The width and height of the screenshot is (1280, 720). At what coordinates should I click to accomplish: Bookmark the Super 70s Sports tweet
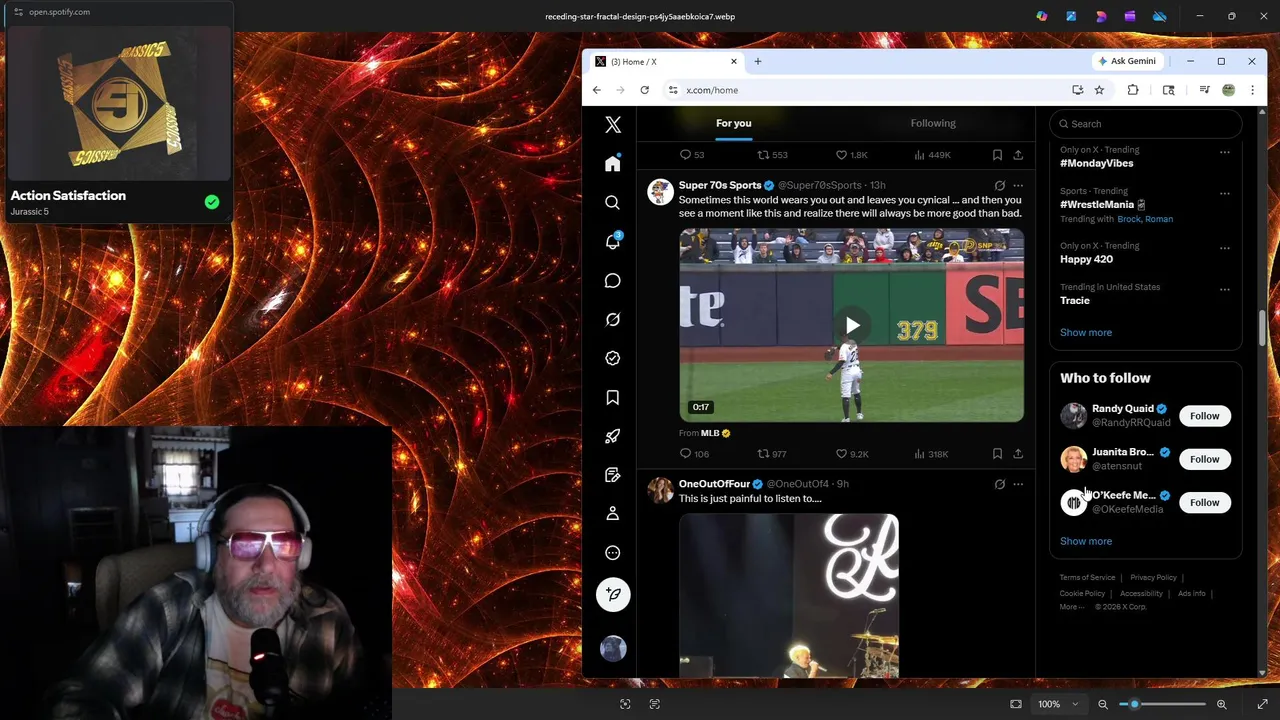[x=997, y=454]
